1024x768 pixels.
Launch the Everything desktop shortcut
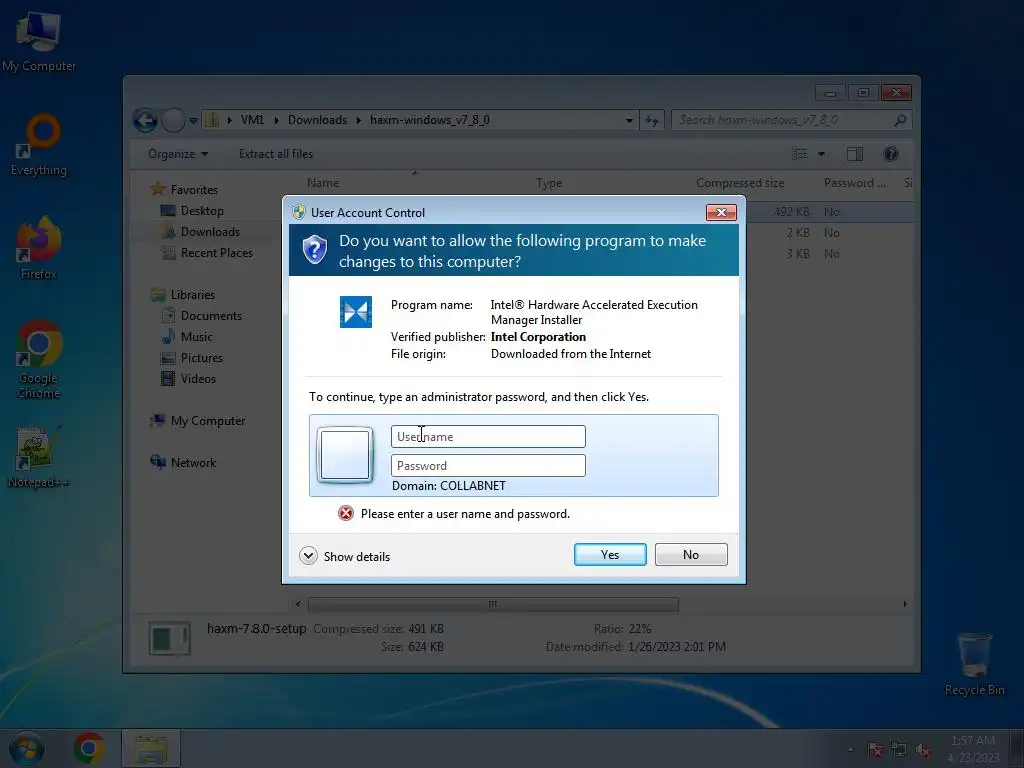39,145
